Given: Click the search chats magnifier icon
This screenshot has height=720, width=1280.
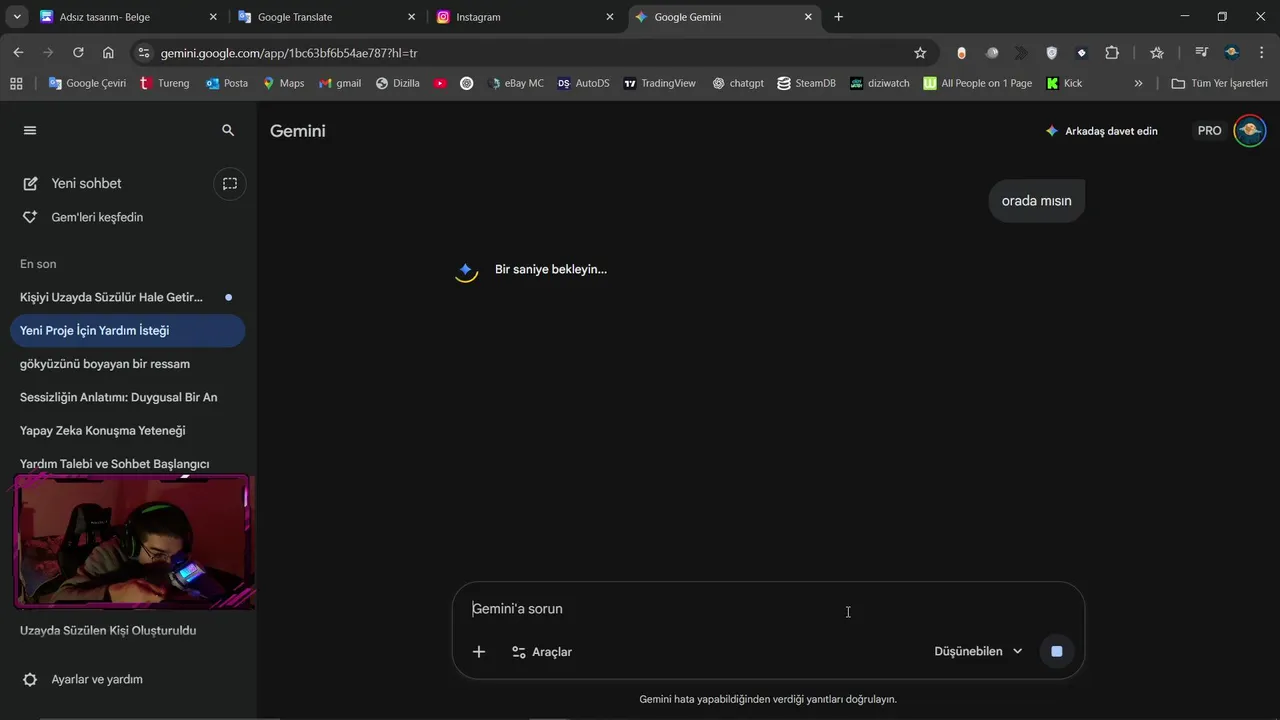Looking at the screenshot, I should point(228,130).
